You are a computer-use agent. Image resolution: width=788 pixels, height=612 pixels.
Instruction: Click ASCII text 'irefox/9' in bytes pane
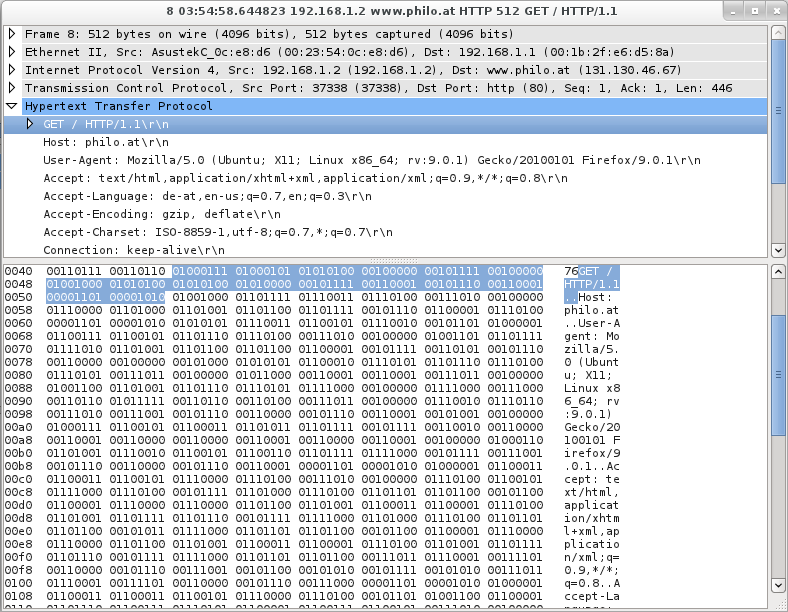pos(592,453)
